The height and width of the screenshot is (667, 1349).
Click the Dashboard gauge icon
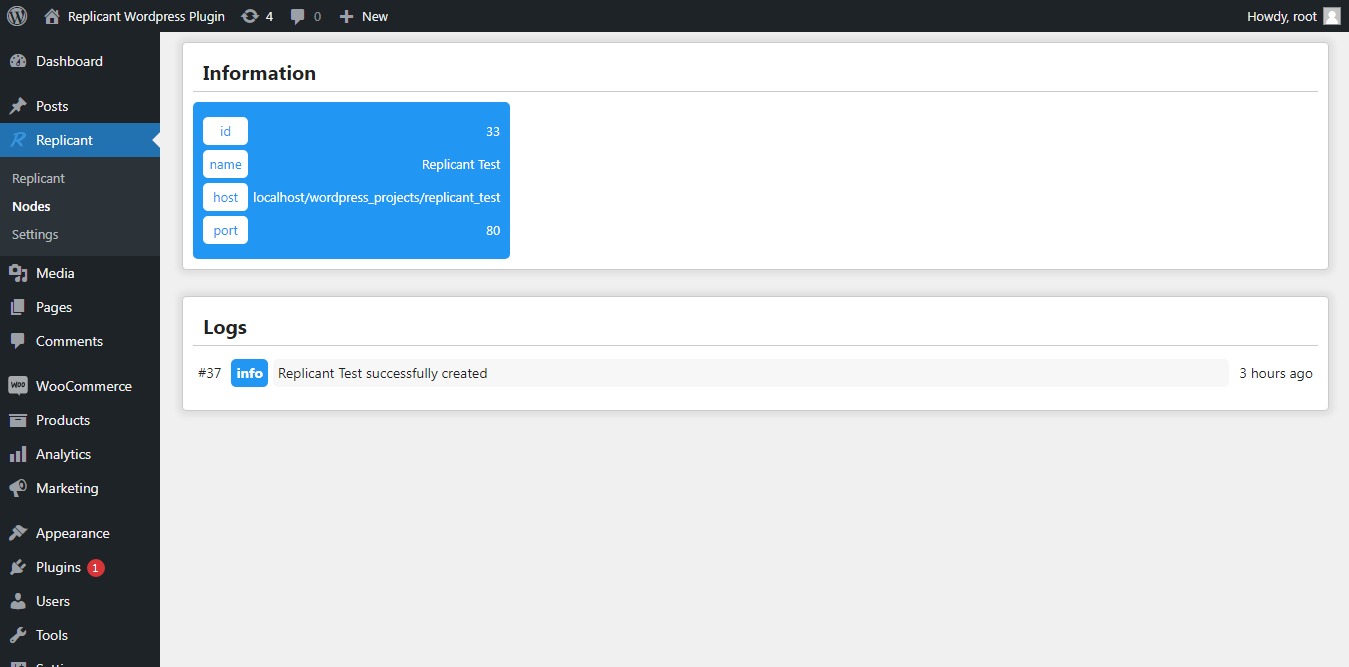point(18,61)
